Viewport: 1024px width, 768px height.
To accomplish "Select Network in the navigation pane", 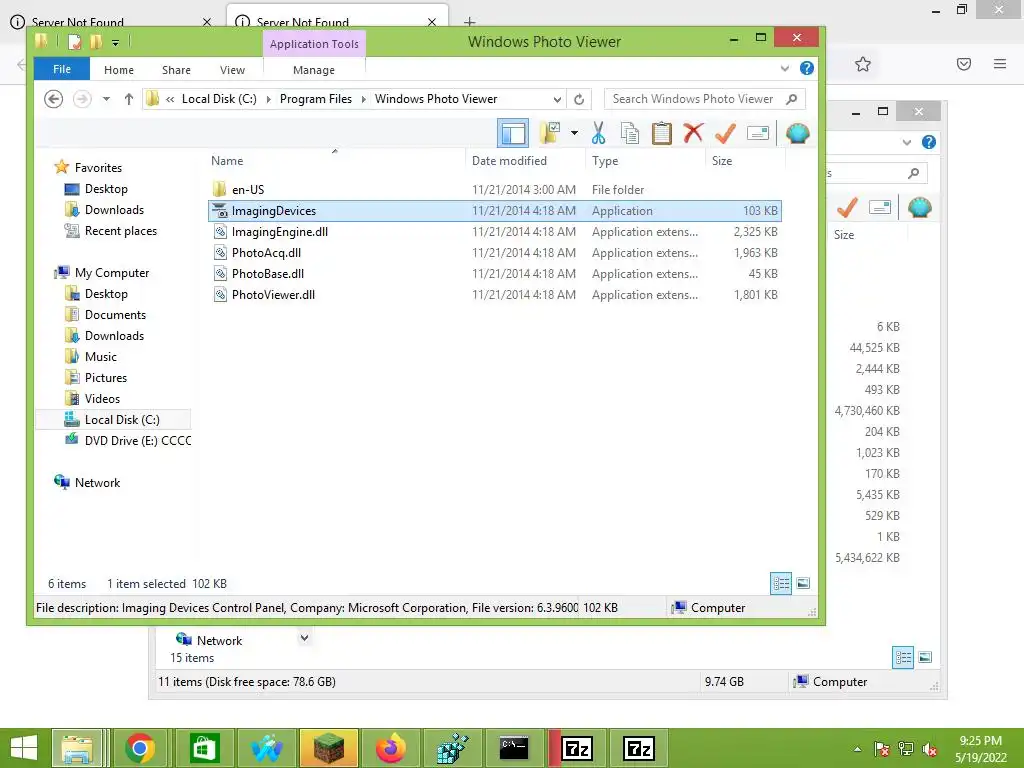I will click(97, 483).
